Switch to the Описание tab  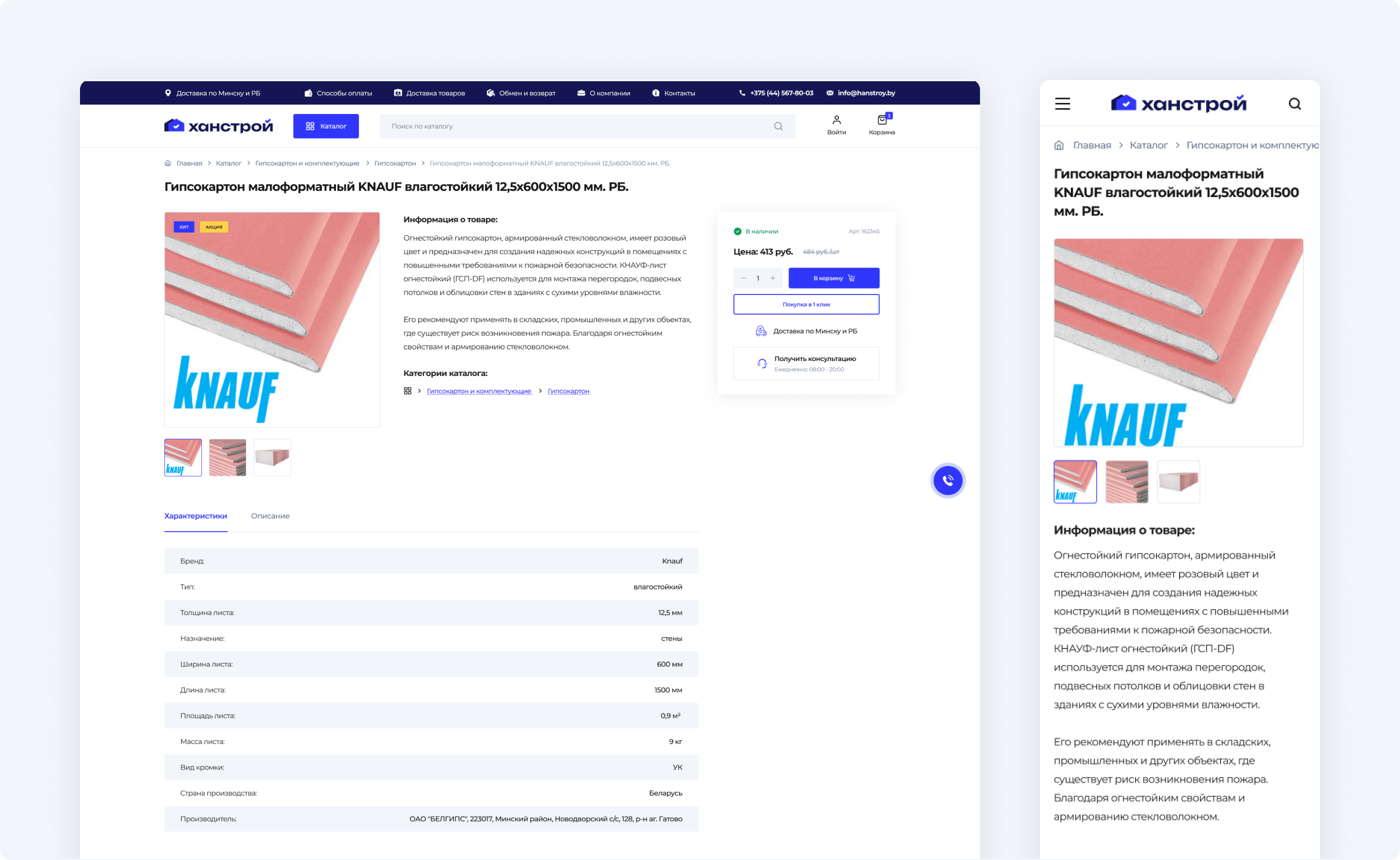tap(270, 516)
